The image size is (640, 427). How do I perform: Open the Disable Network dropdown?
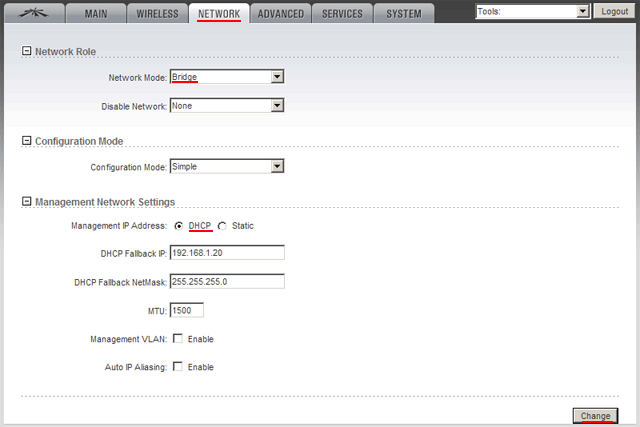[x=227, y=106]
